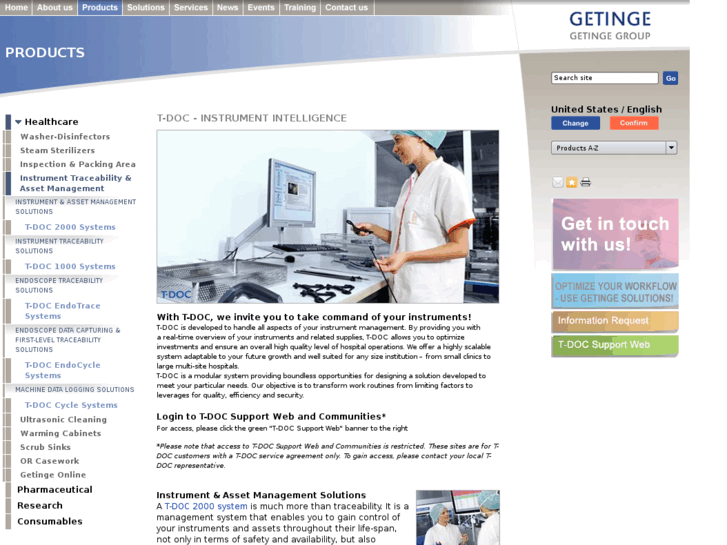The width and height of the screenshot is (727, 545).
Task: Click Endoscope Traceability Solutions sidebar heading
Action: [59, 286]
